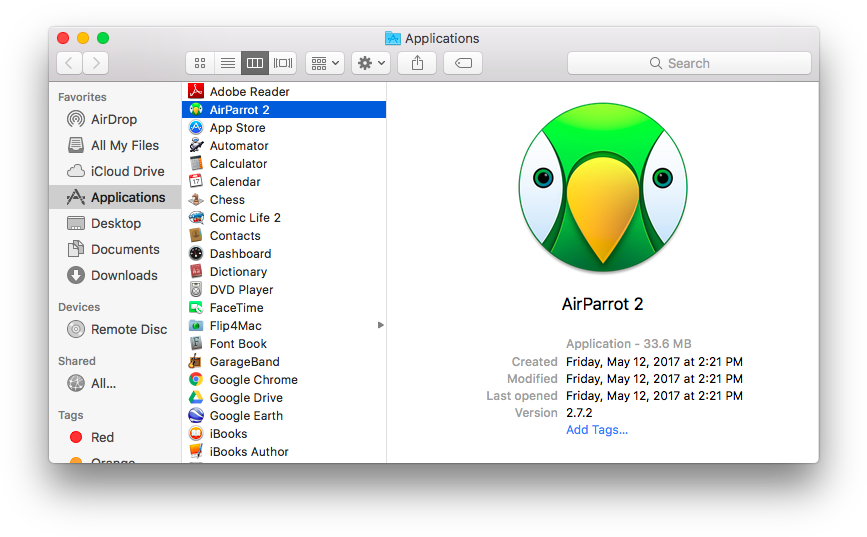Screen dimensions: 867x537
Task: Select Google Earth in the list
Action: coord(284,416)
